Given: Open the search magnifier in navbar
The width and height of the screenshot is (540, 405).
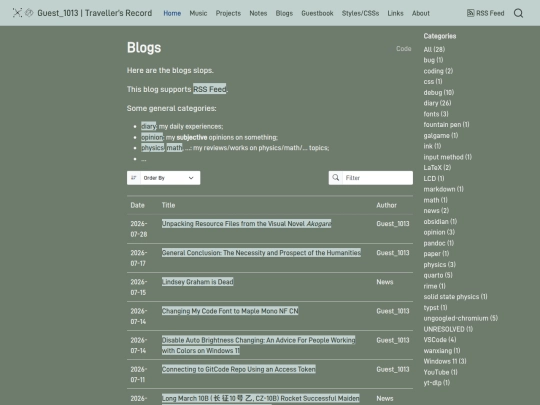Looking at the screenshot, I should coord(518,13).
